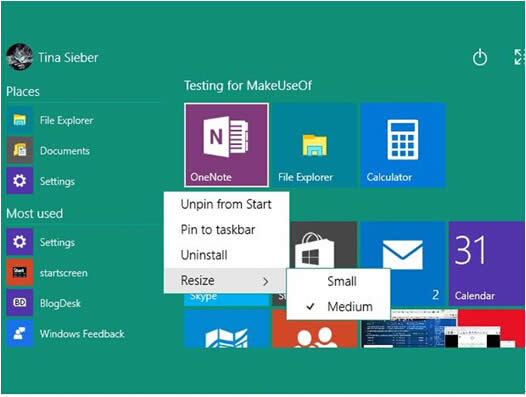Open the Skype tile

[226, 299]
